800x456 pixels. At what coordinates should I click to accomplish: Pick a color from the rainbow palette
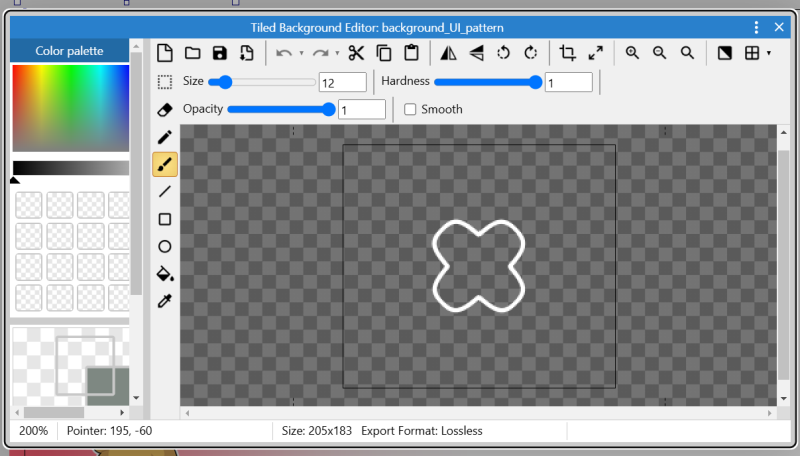pyautogui.click(x=71, y=108)
